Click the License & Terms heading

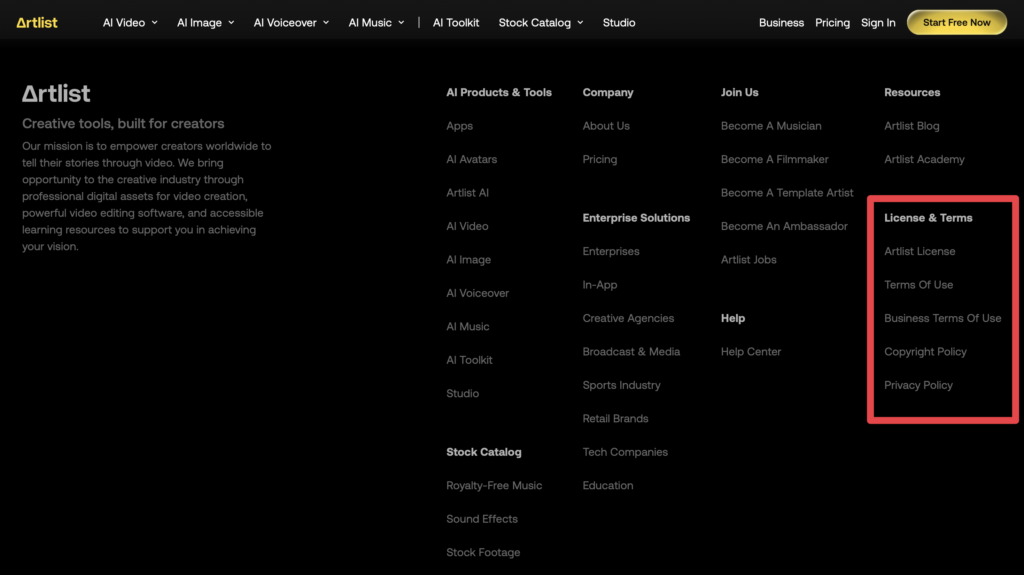pos(928,218)
